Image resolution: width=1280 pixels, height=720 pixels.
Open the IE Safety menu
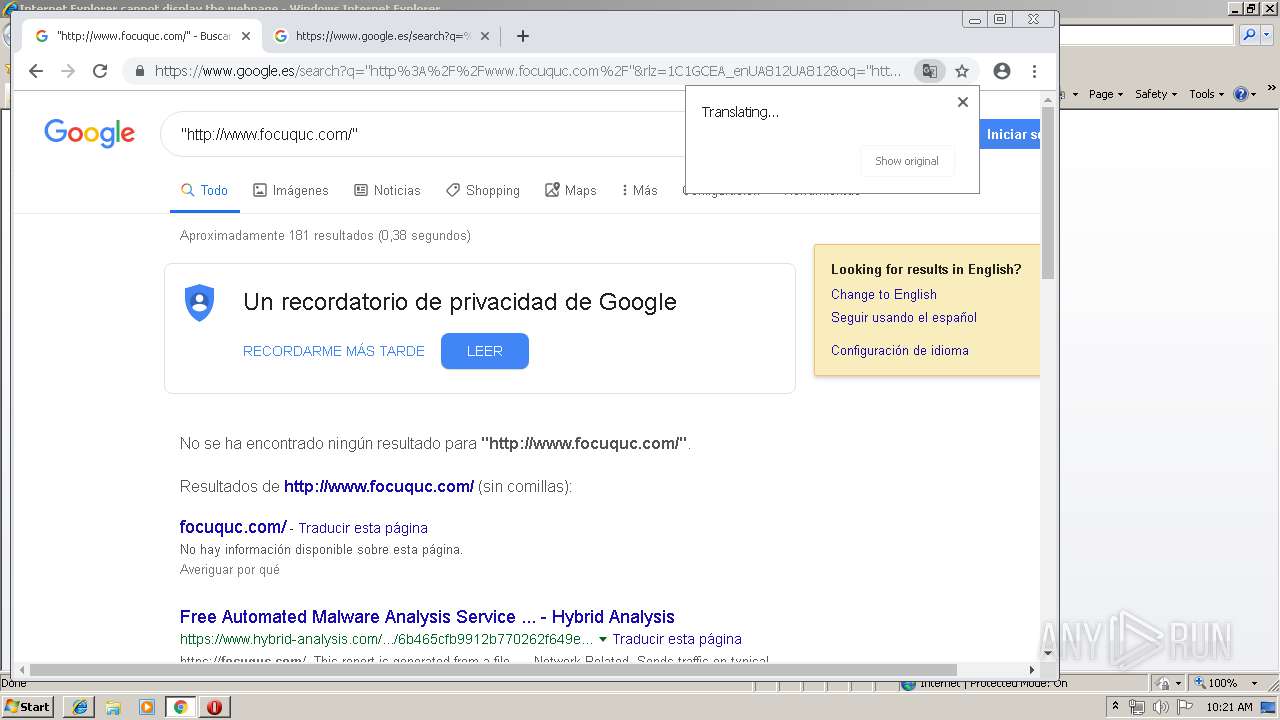point(1155,94)
